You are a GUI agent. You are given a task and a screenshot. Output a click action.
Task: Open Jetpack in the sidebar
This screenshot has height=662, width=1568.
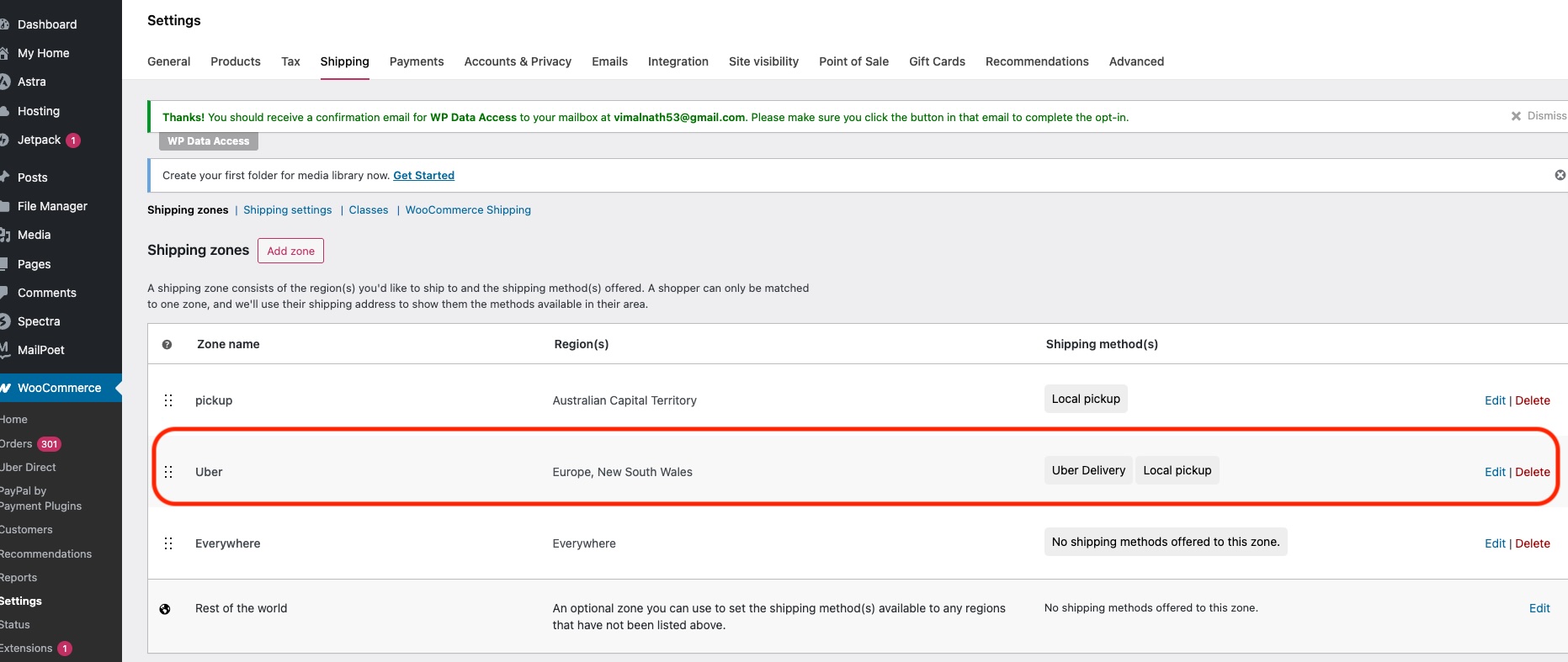40,140
